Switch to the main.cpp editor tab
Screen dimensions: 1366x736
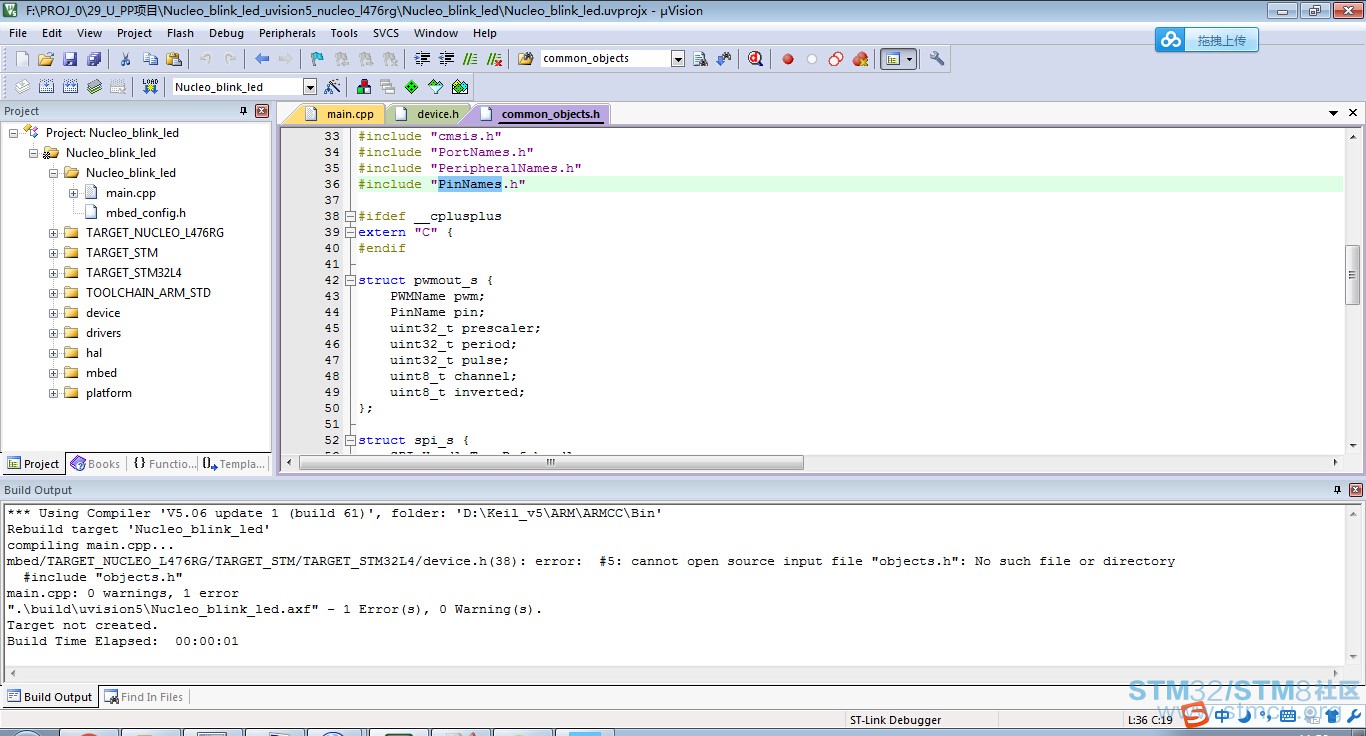click(340, 114)
